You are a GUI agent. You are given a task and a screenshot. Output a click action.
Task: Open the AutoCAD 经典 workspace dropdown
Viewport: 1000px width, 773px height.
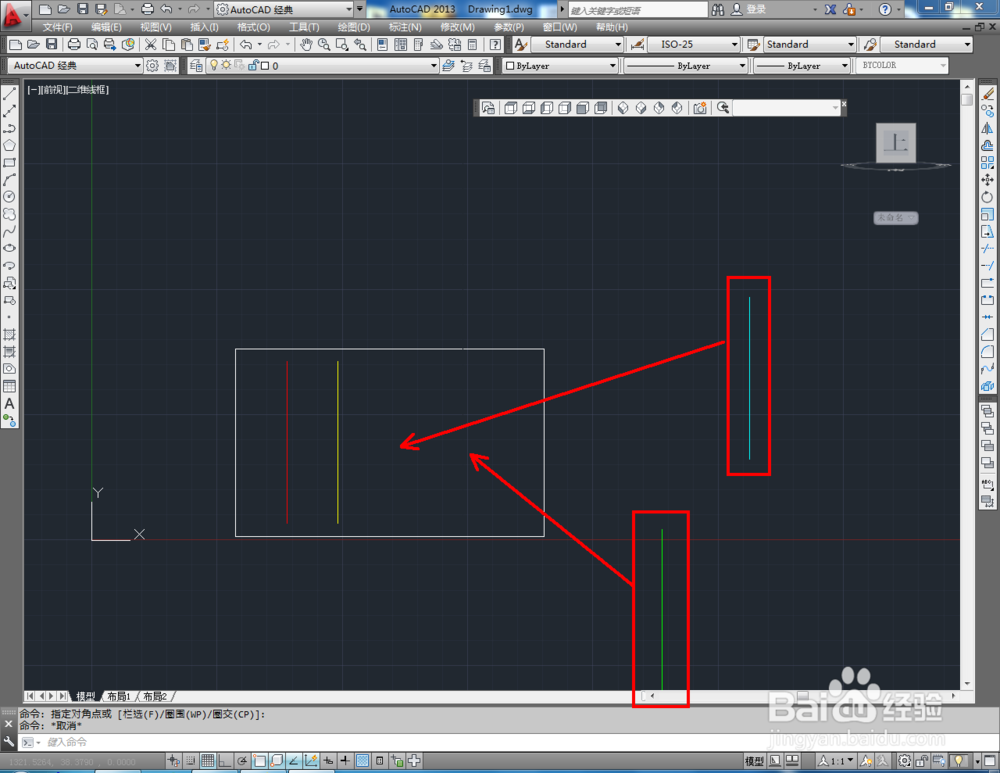[x=75, y=66]
